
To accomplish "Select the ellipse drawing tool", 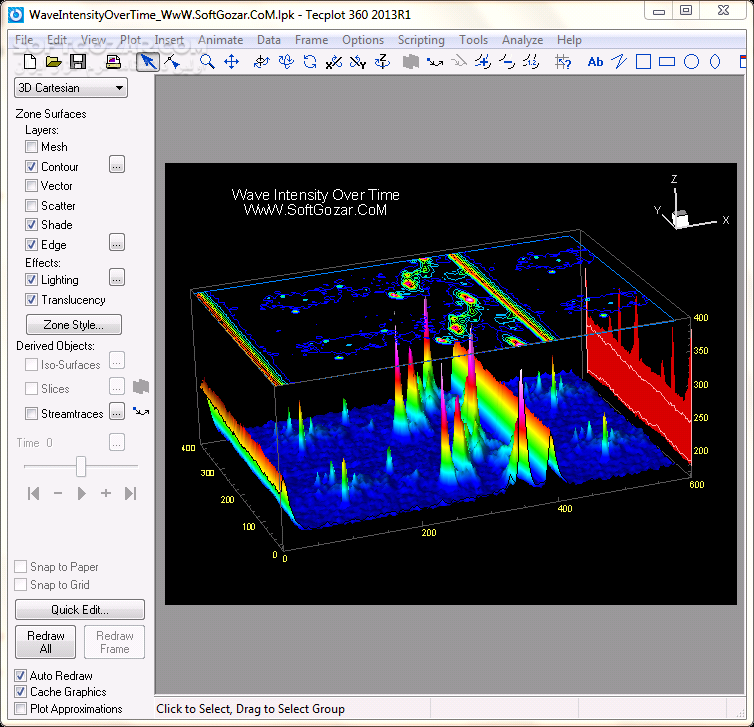I will coord(715,62).
